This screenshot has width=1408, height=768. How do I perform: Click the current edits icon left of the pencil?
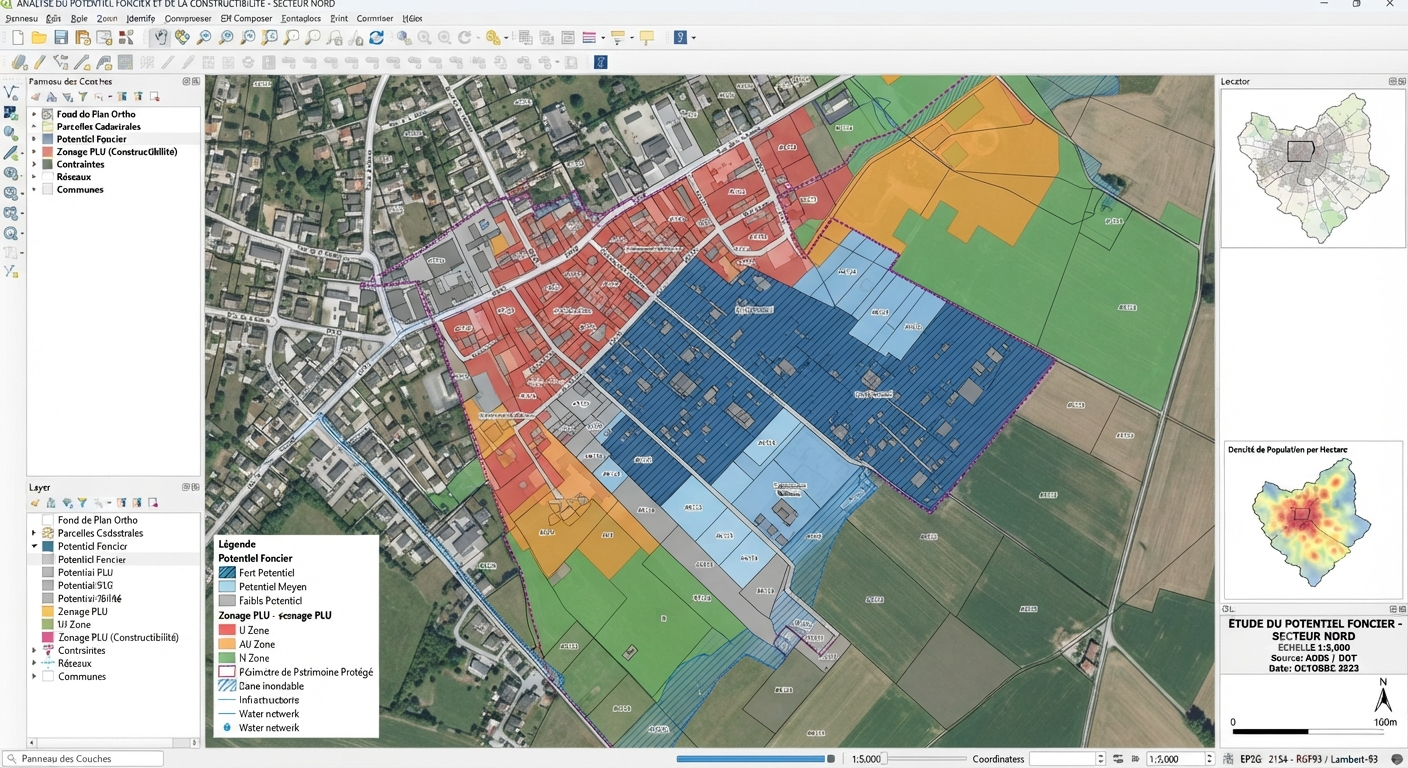(19, 62)
